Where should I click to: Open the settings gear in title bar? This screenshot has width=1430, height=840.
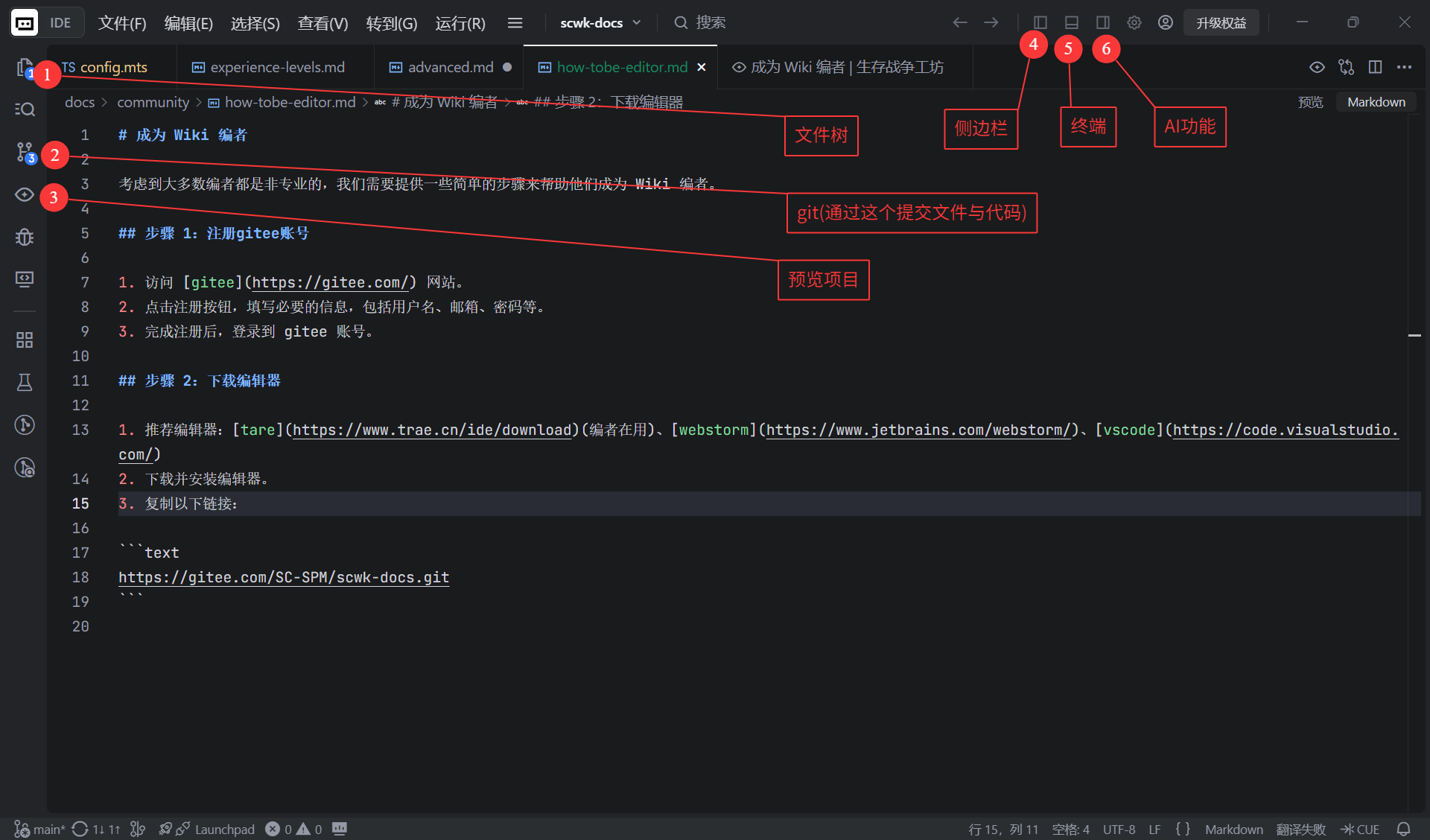coord(1134,22)
